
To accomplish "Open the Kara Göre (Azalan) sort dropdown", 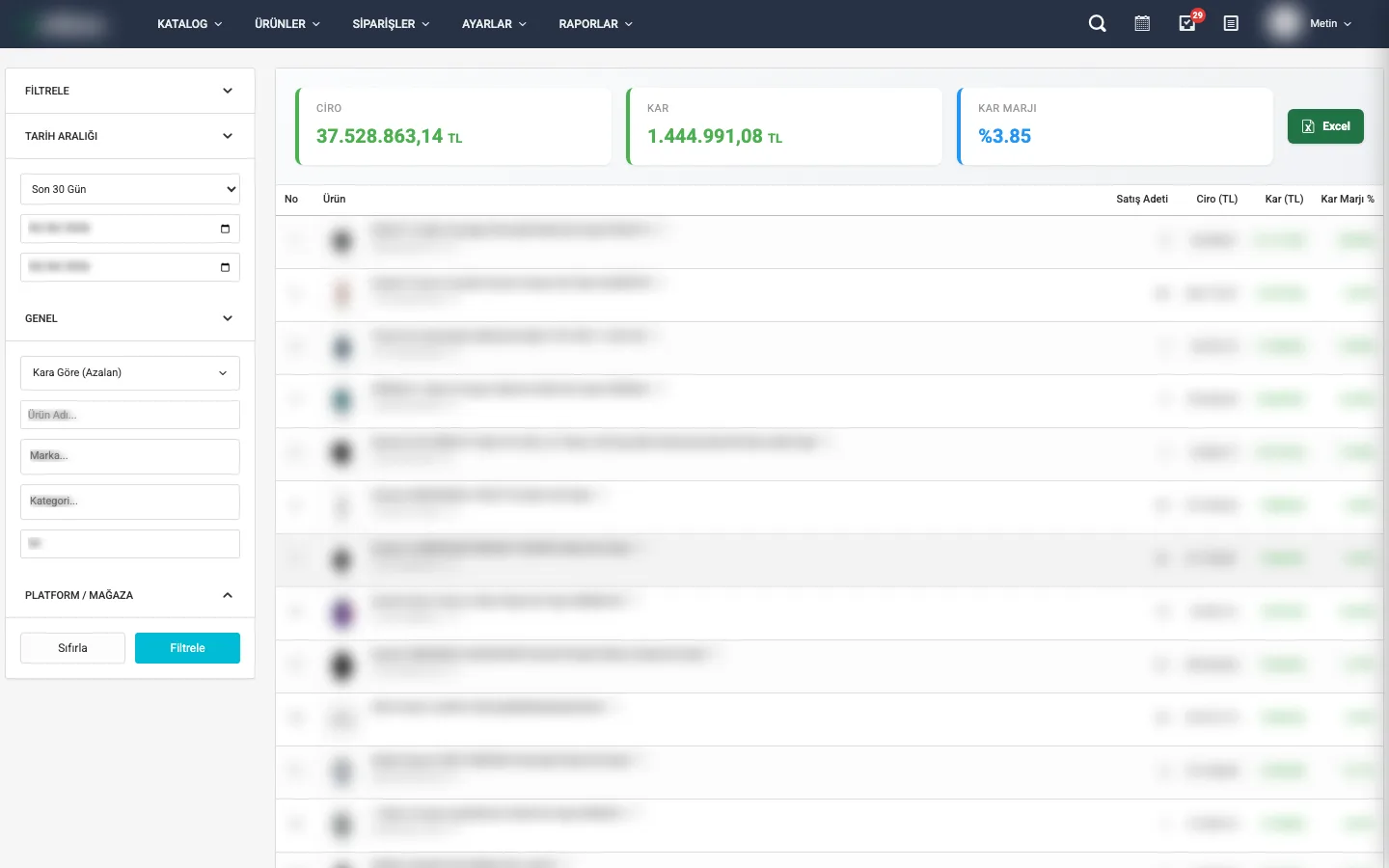I will pyautogui.click(x=130, y=373).
